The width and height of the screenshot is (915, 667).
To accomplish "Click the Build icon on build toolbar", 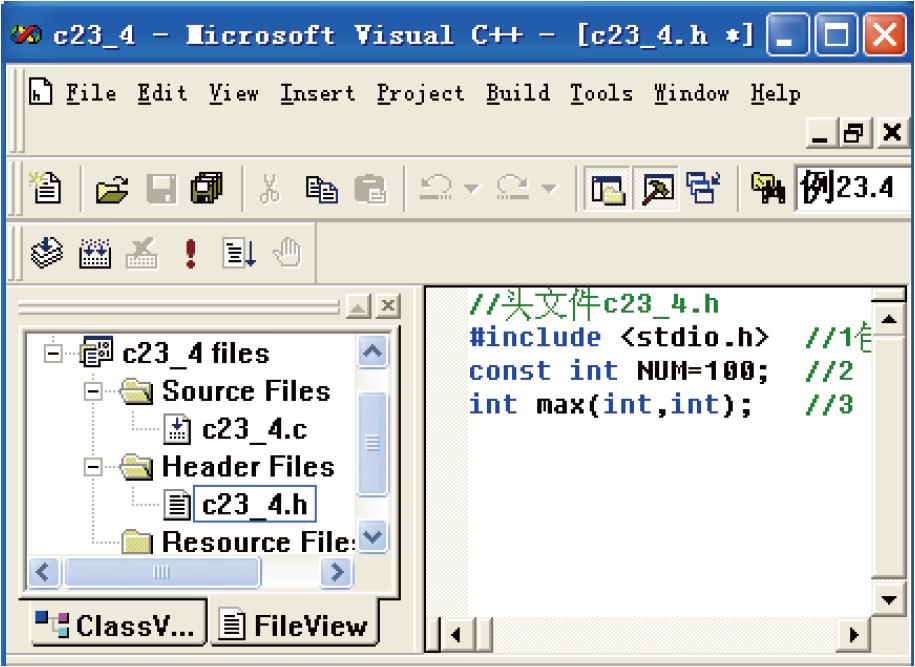I will pyautogui.click(x=95, y=253).
